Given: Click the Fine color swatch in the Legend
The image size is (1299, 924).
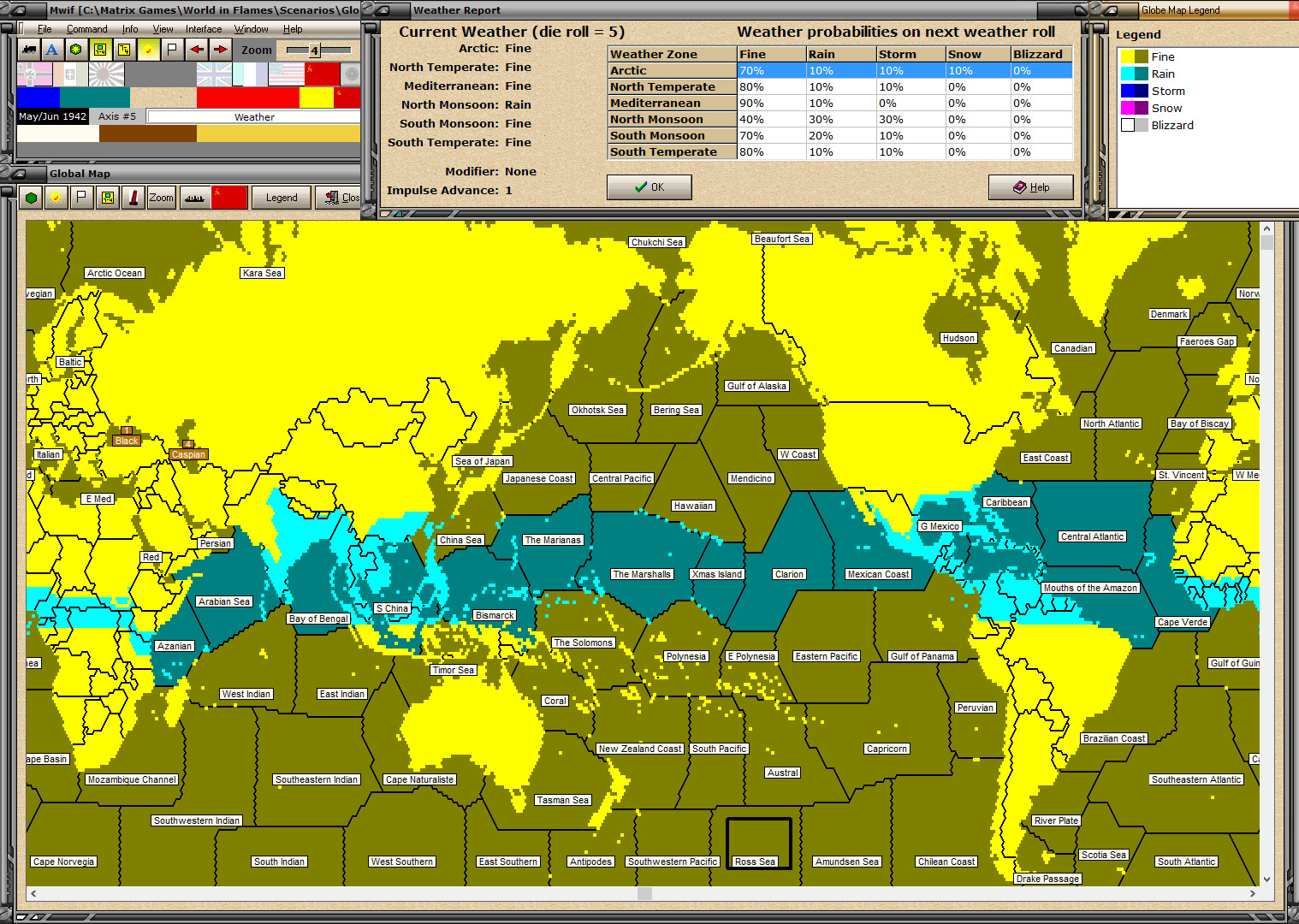Looking at the screenshot, I should 1135,56.
